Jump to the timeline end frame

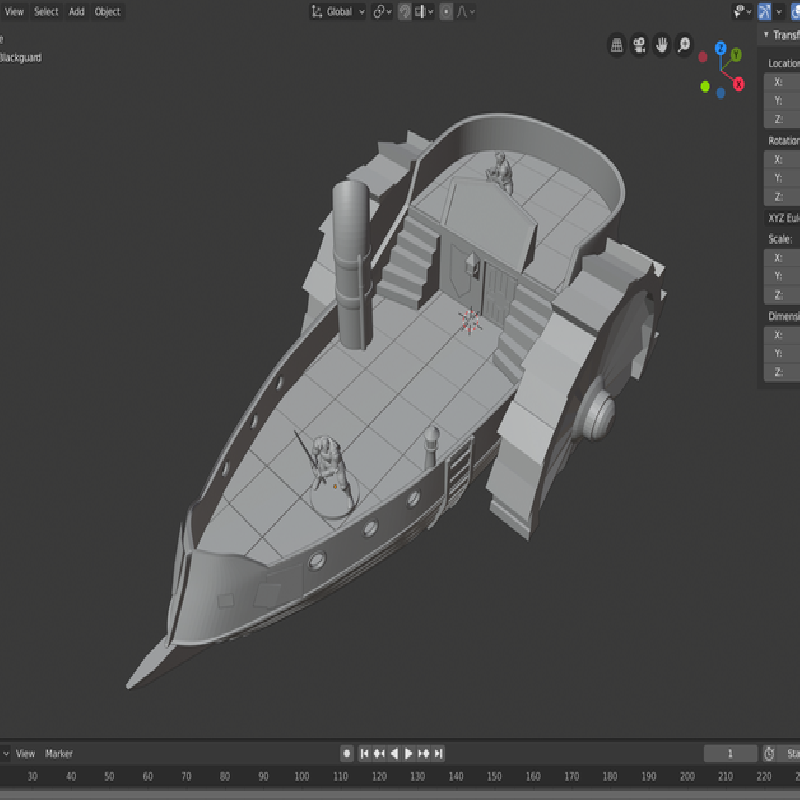[438, 753]
